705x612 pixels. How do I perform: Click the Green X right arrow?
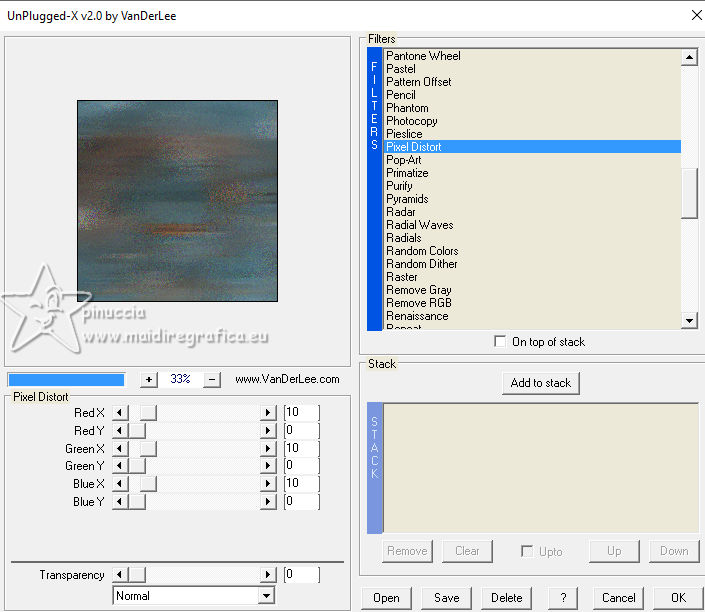click(268, 448)
